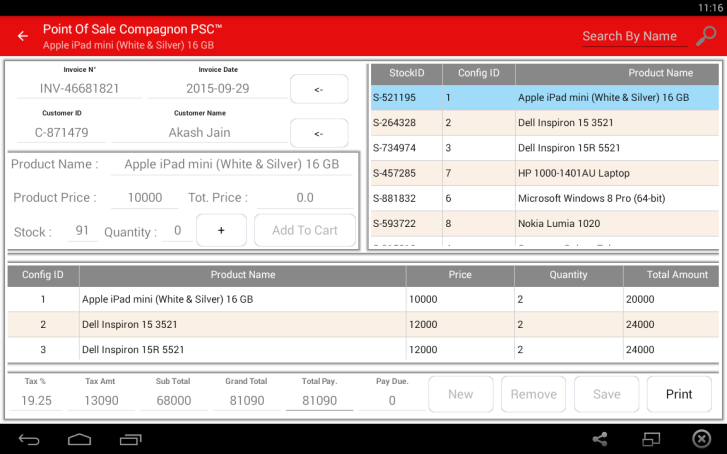727x454 pixels.
Task: Select stock row HP 1000-1401AU Laptop
Action: pos(545,173)
